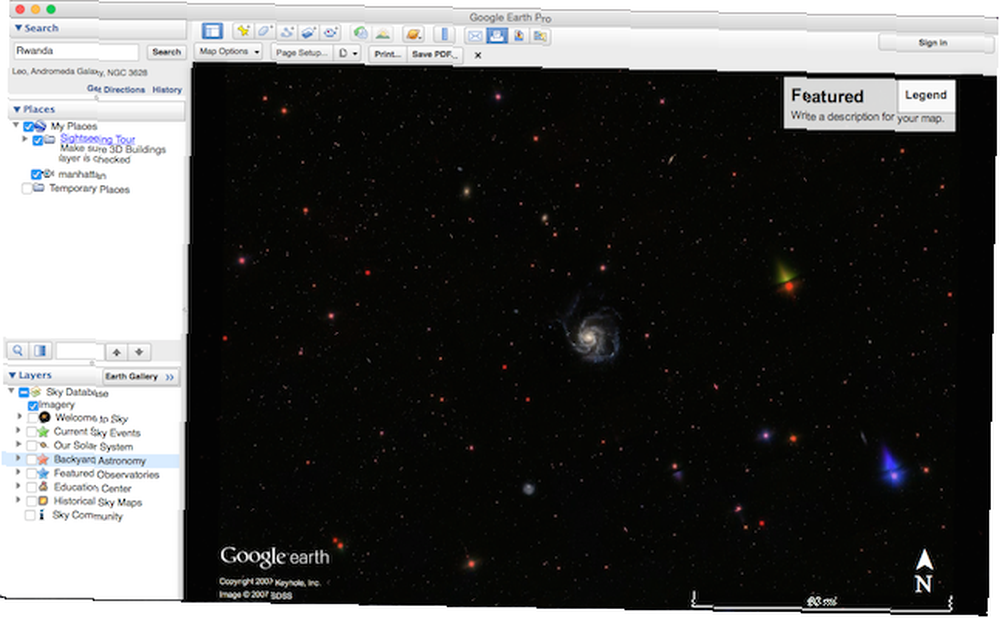1000x618 pixels.
Task: Add a placemark with the yellow pushpin icon
Action: point(243,31)
